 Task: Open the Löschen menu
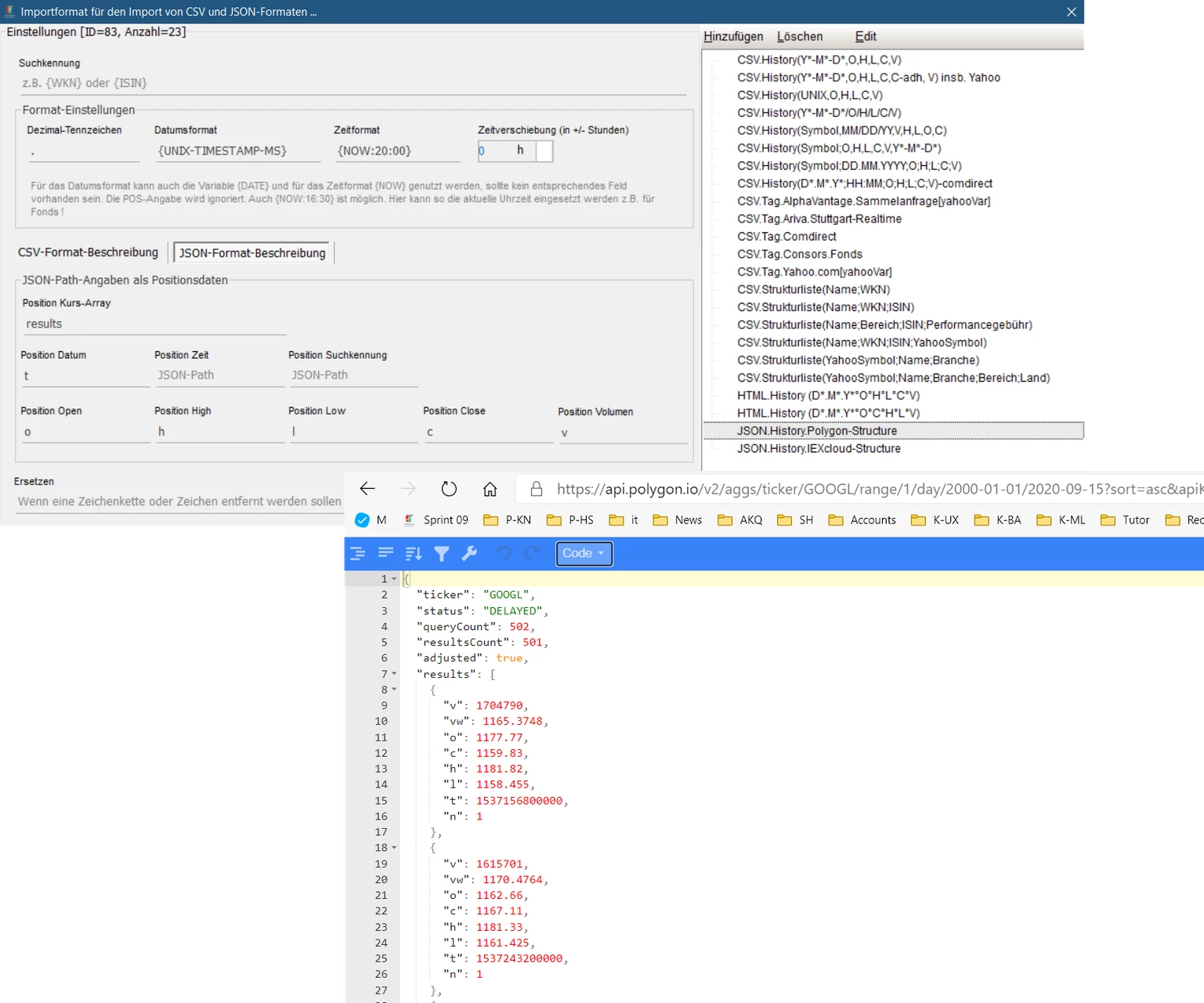point(800,36)
